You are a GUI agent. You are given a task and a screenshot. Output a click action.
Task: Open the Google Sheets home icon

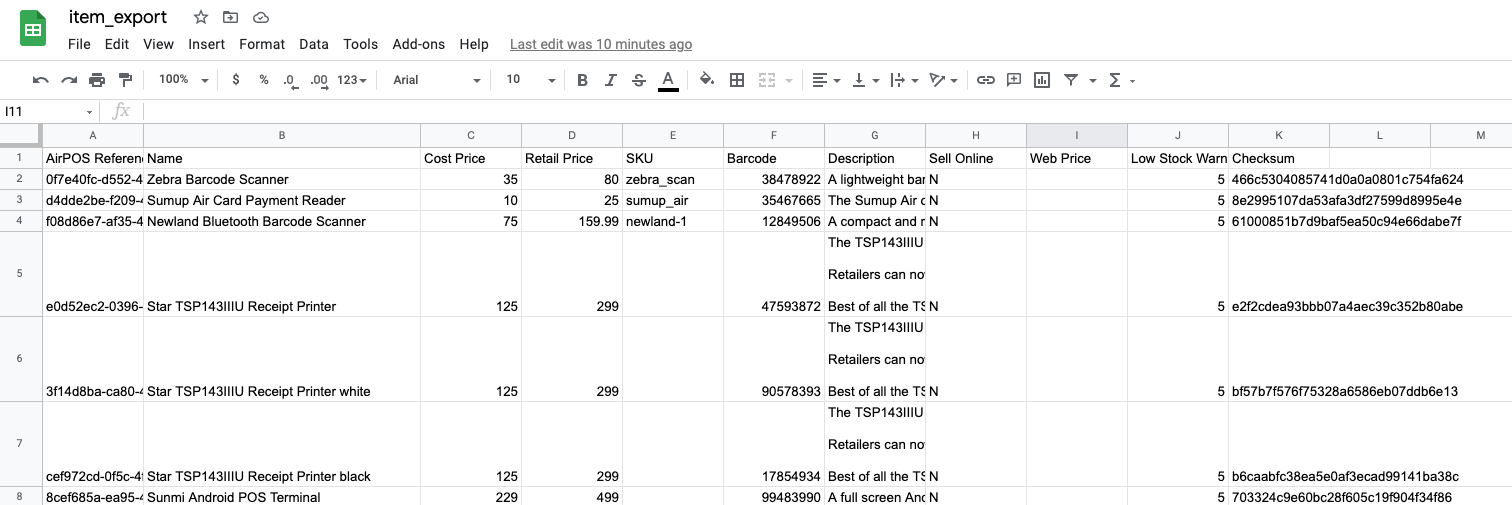click(33, 29)
